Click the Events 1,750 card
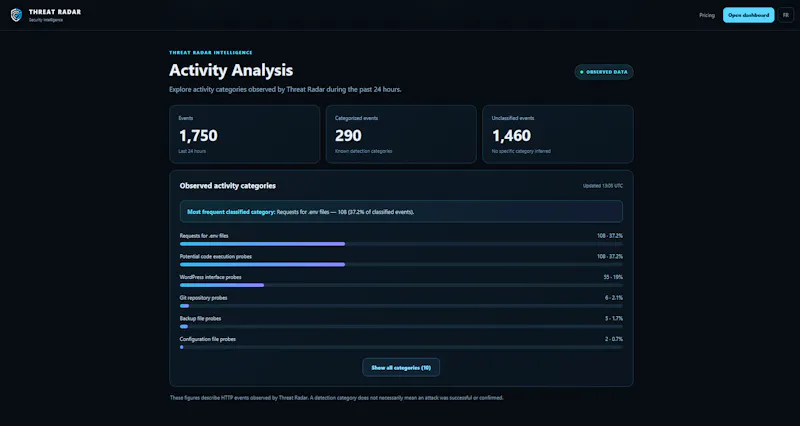The height and width of the screenshot is (426, 800). click(244, 134)
